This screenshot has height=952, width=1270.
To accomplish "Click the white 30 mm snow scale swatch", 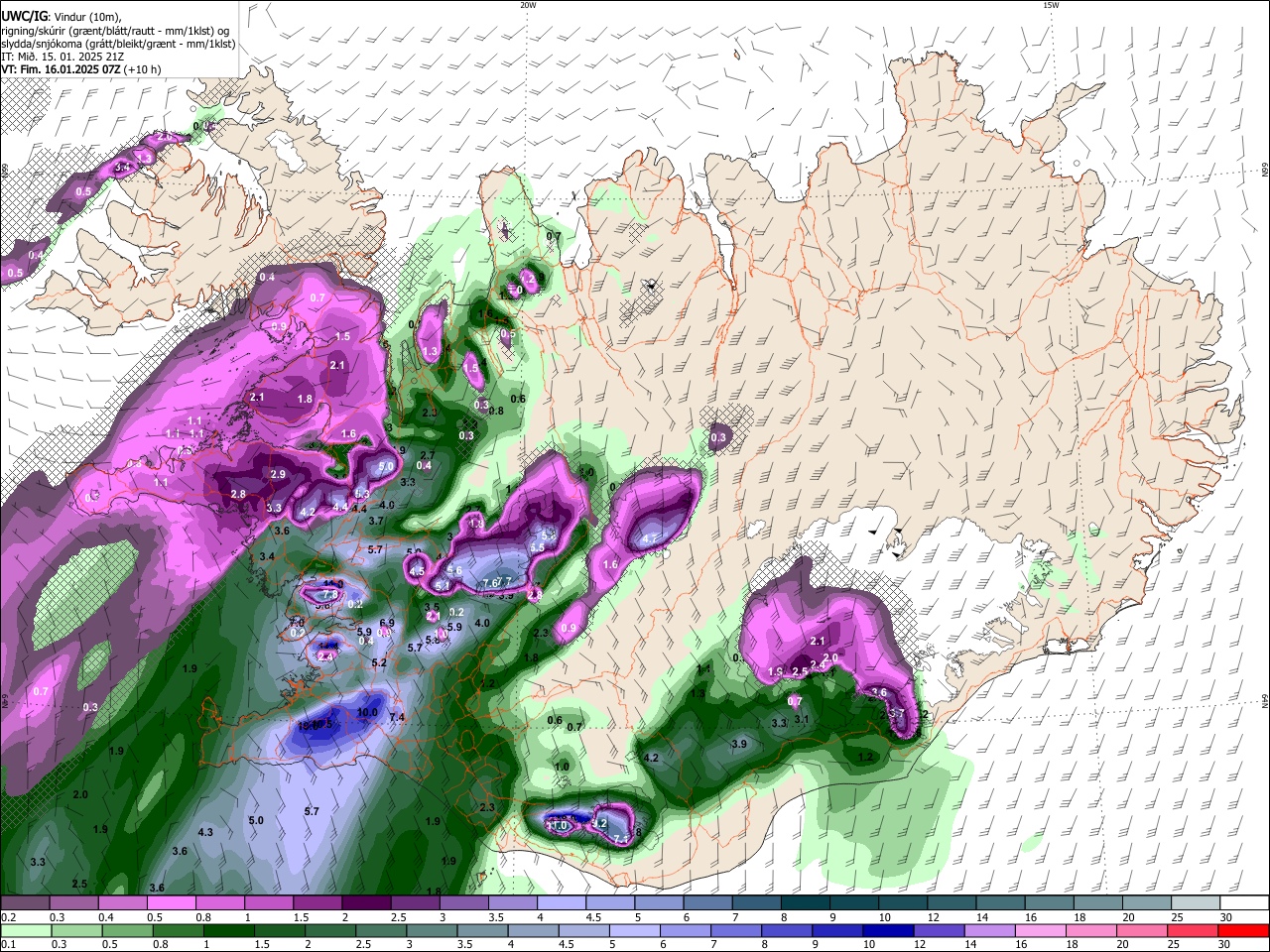I will 1245,903.
